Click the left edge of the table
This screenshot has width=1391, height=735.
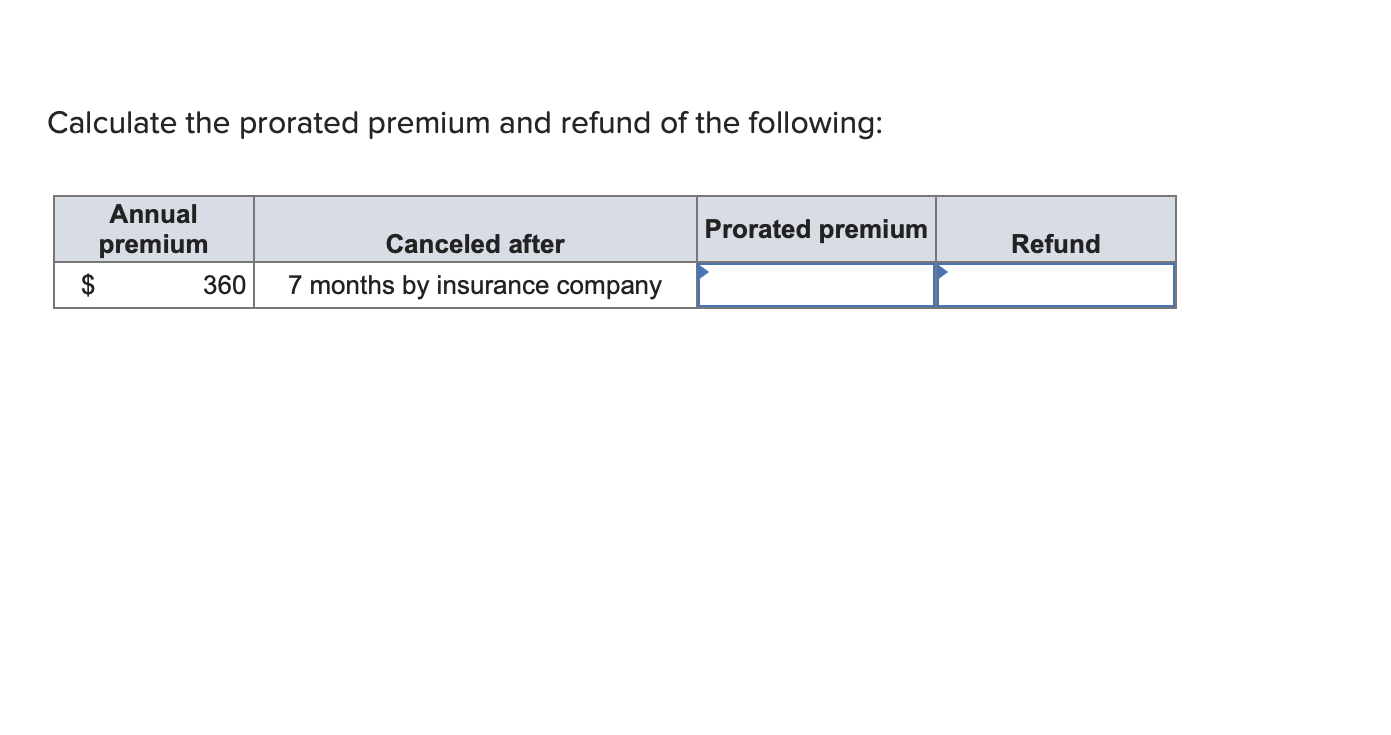click(54, 252)
